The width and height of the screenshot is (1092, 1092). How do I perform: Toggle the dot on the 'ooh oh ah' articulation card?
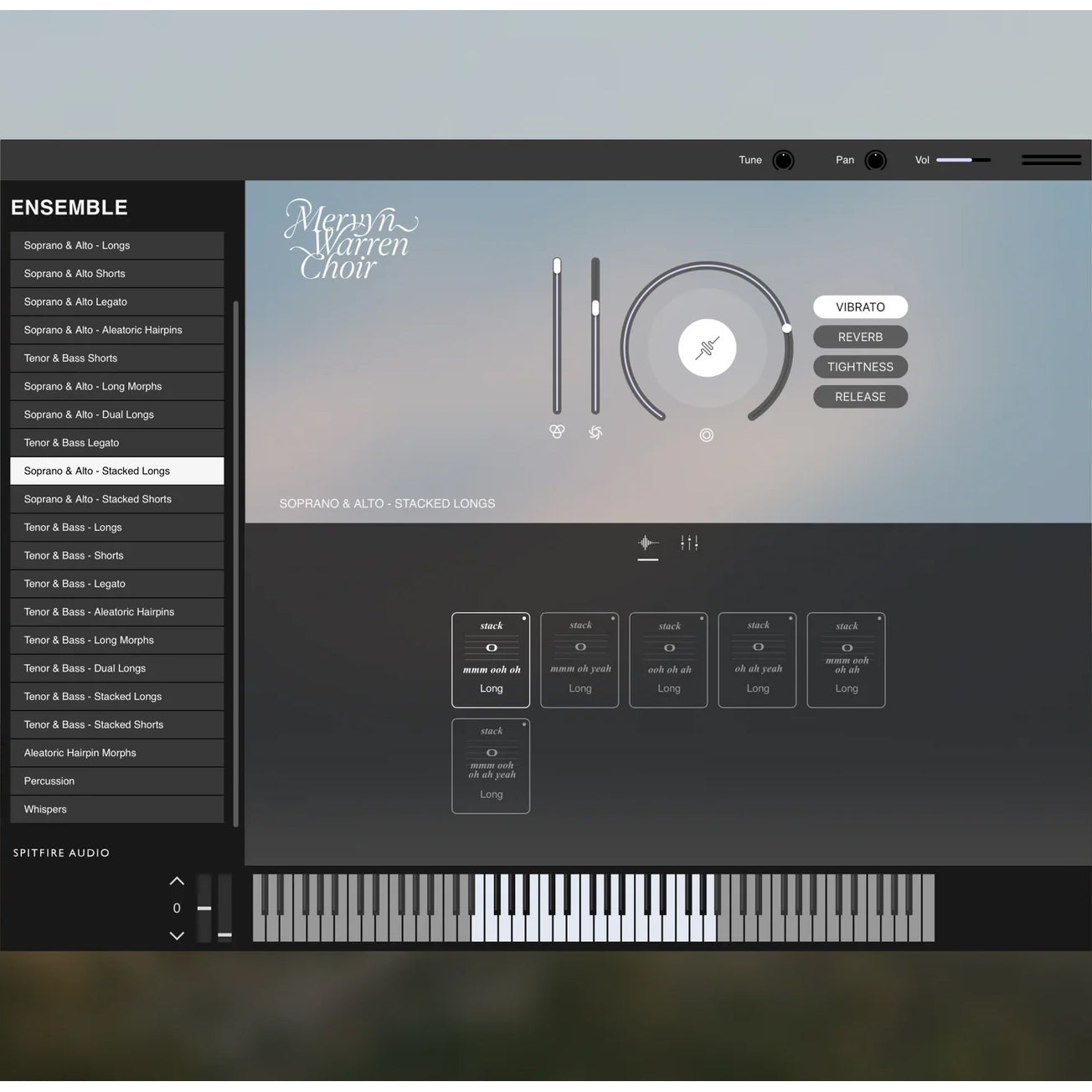click(x=701, y=618)
